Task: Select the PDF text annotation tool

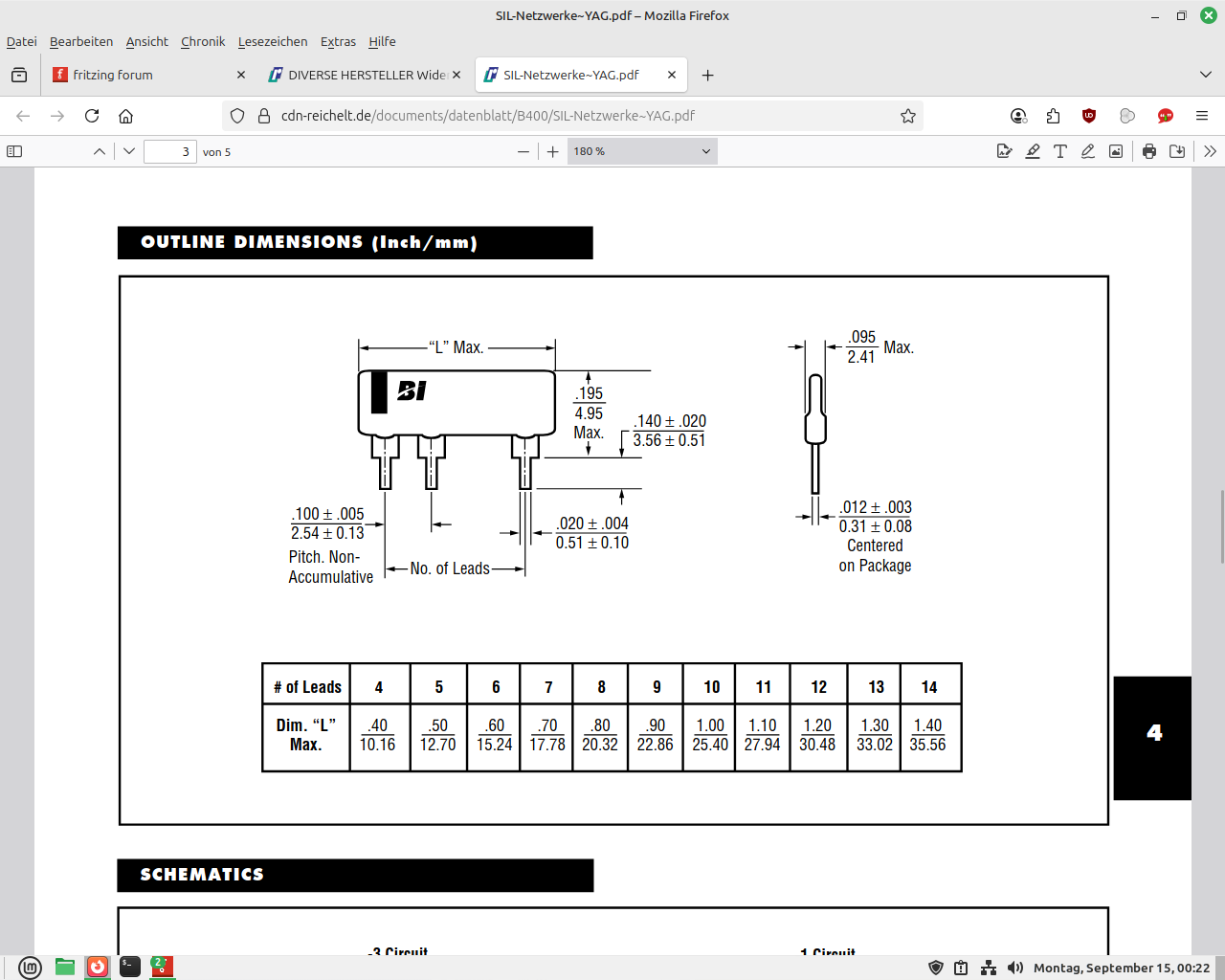Action: [1060, 151]
